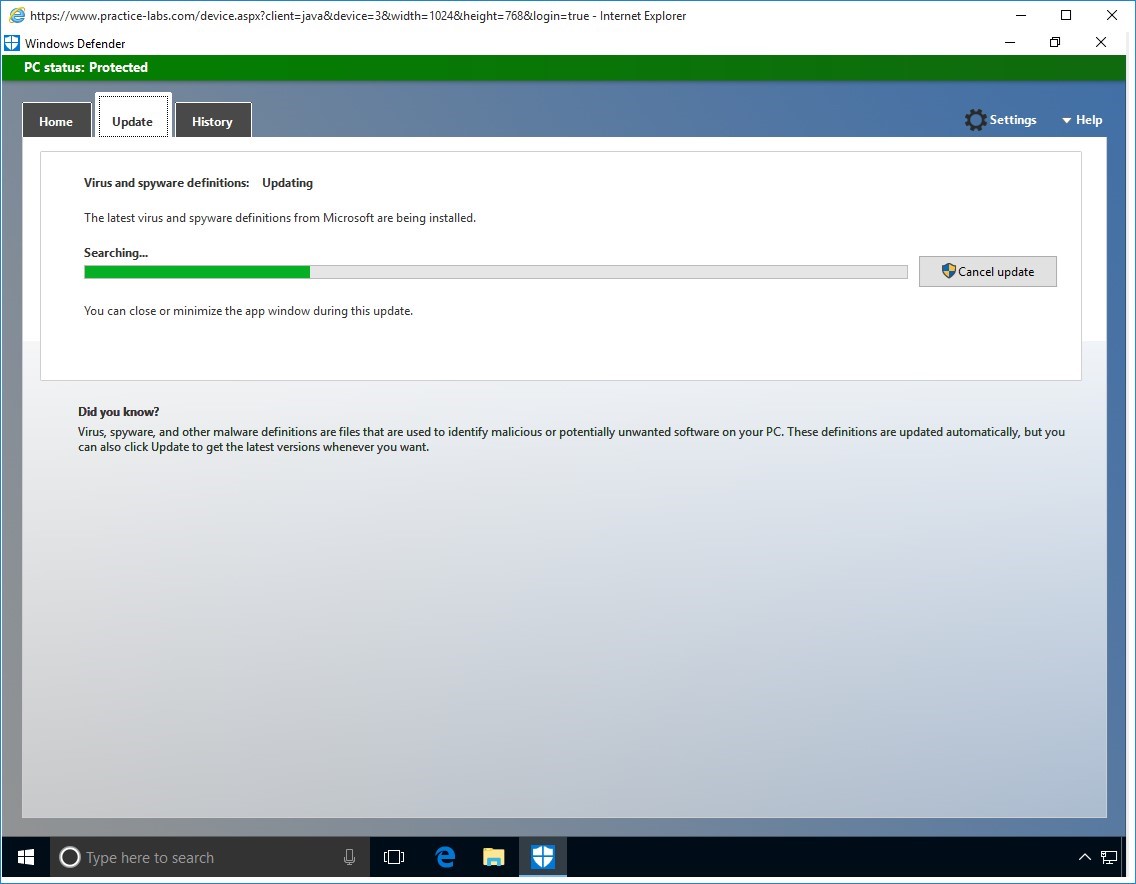Open the network status tray icon
This screenshot has height=884, width=1136.
tap(1108, 857)
